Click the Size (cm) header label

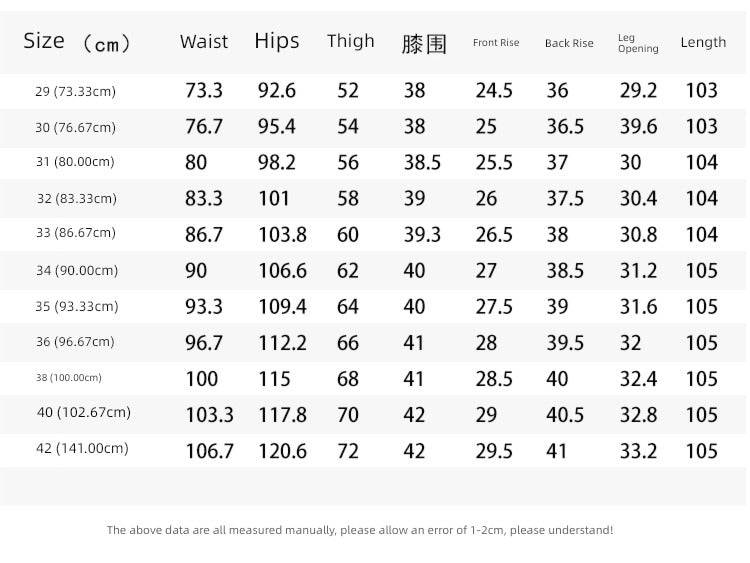point(77,42)
